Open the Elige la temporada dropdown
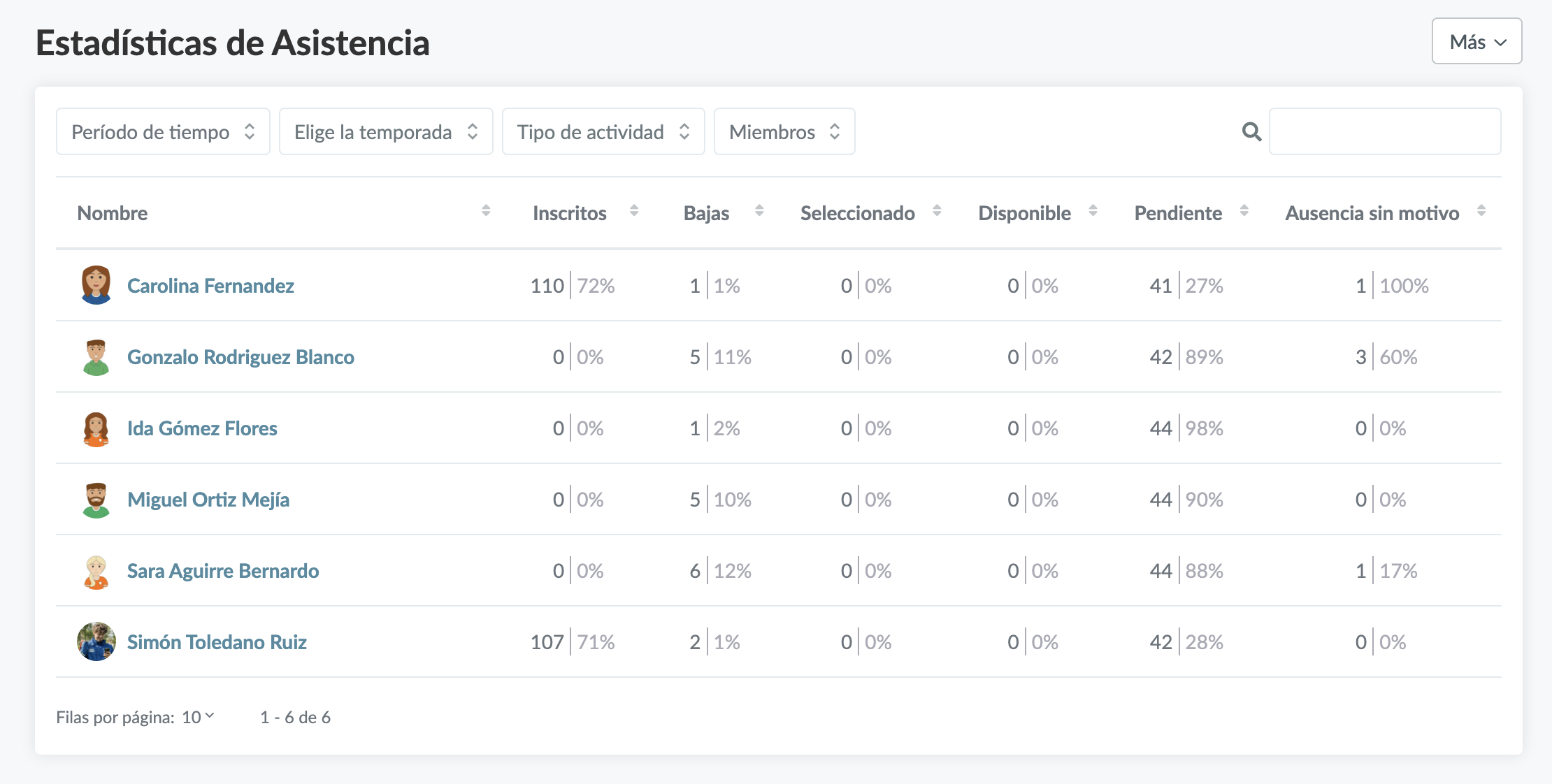Viewport: 1552px width, 784px height. tap(386, 131)
